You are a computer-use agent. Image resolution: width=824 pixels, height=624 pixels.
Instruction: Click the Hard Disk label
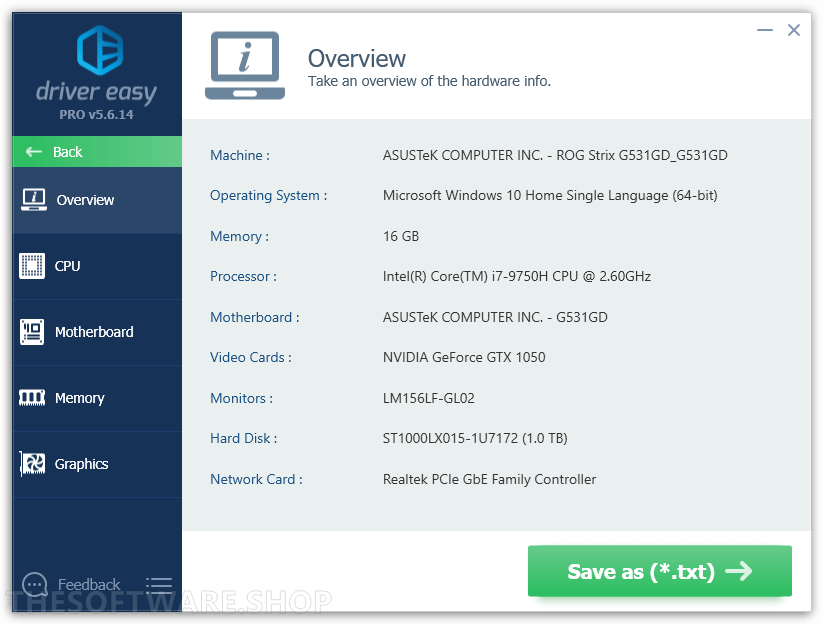point(243,438)
